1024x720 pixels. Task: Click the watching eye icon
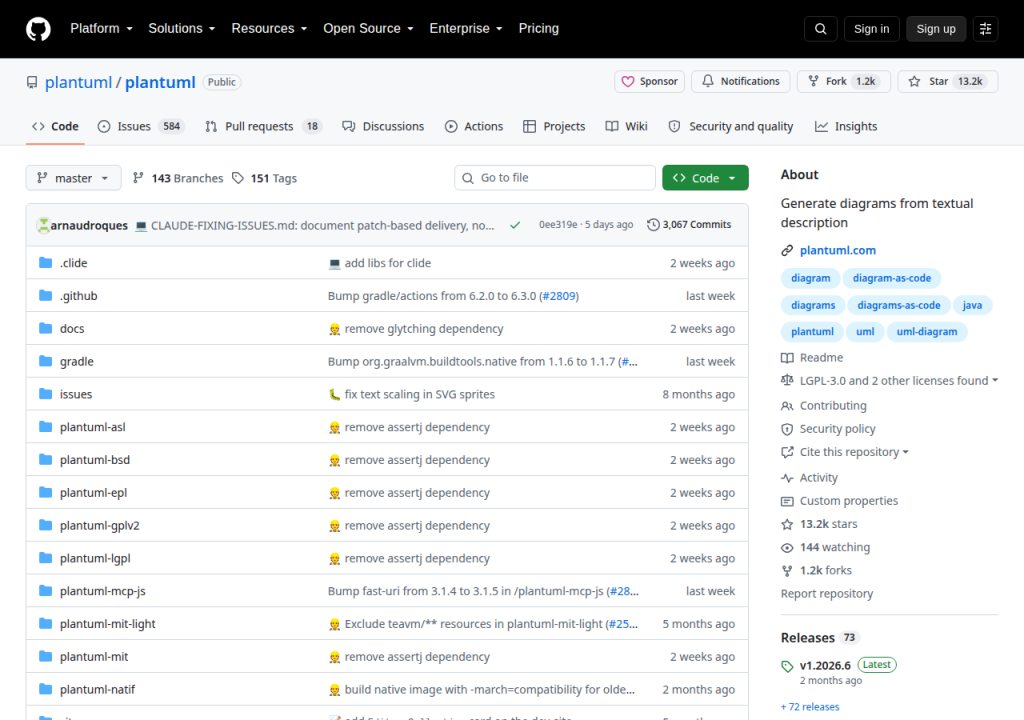point(787,548)
